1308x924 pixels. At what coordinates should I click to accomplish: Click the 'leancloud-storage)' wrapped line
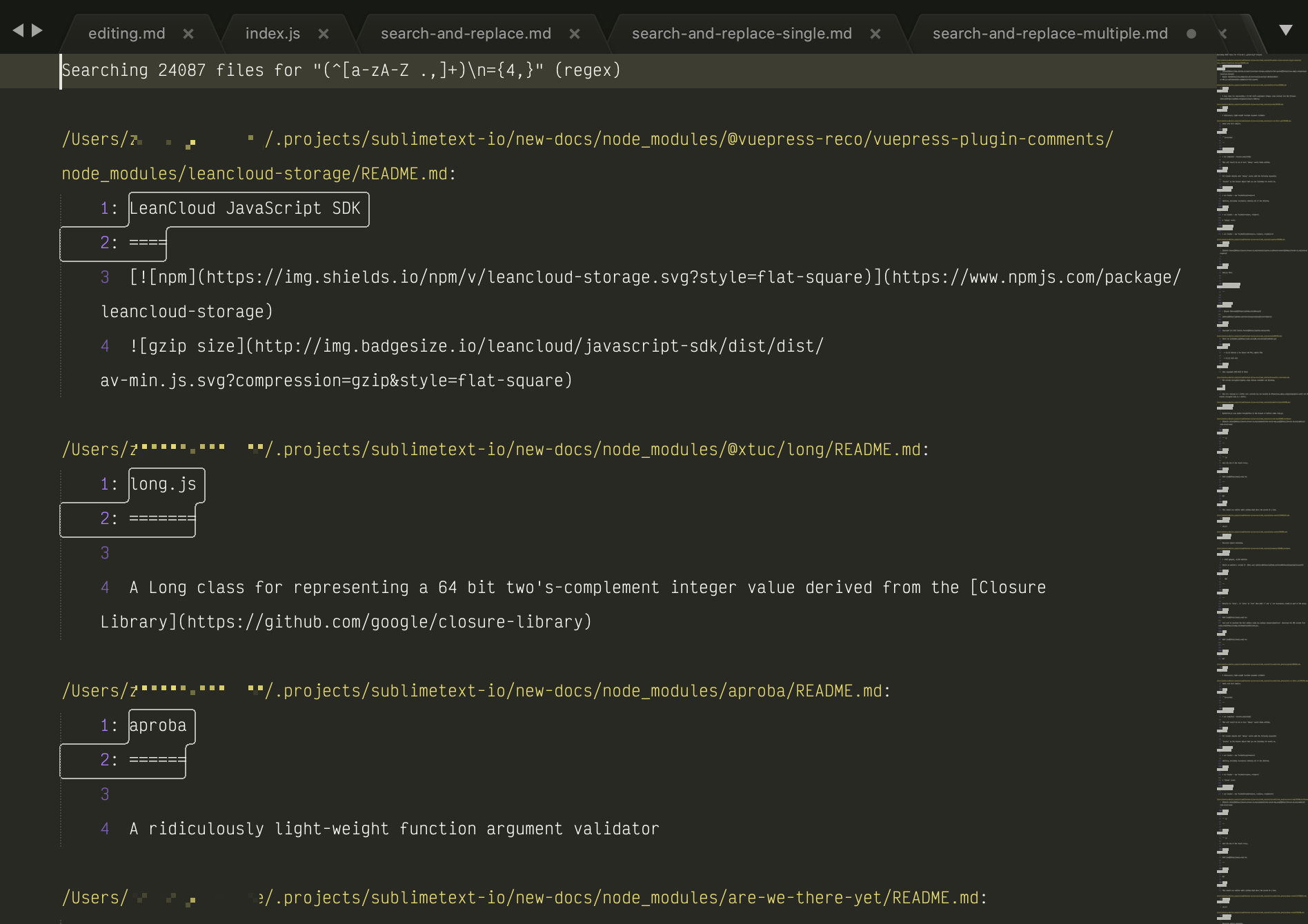point(187,312)
